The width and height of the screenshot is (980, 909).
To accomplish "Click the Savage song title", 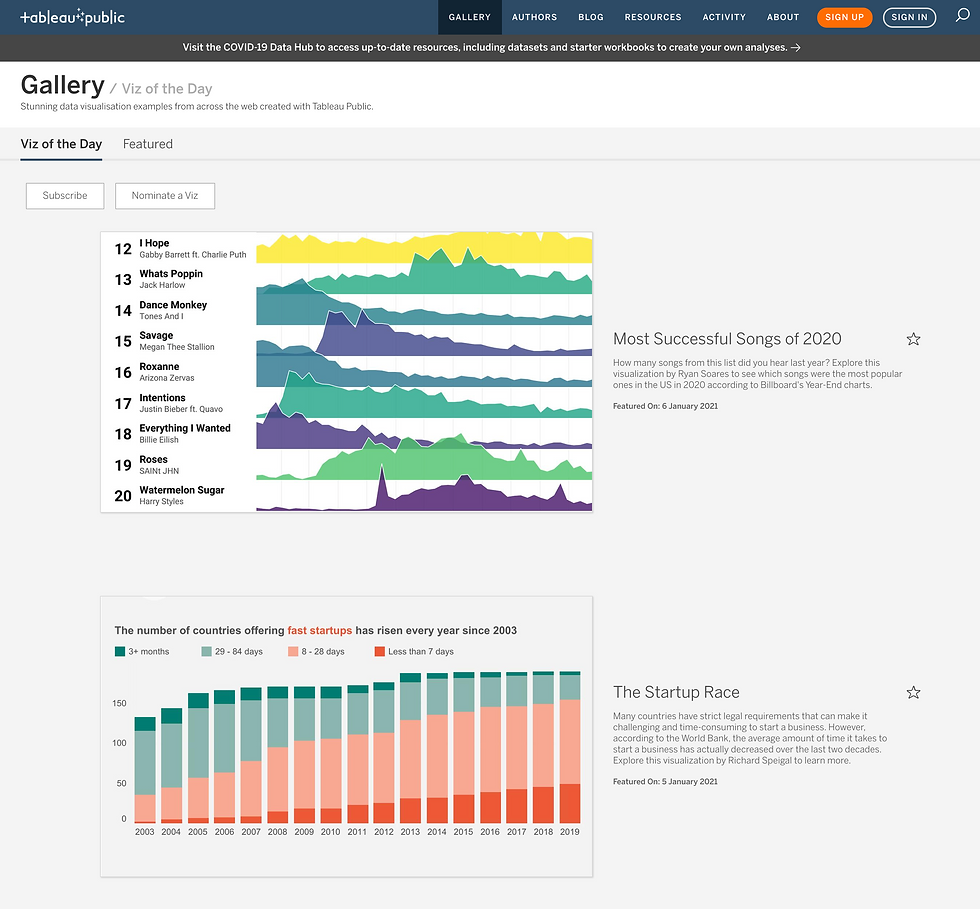I will pyautogui.click(x=156, y=336).
